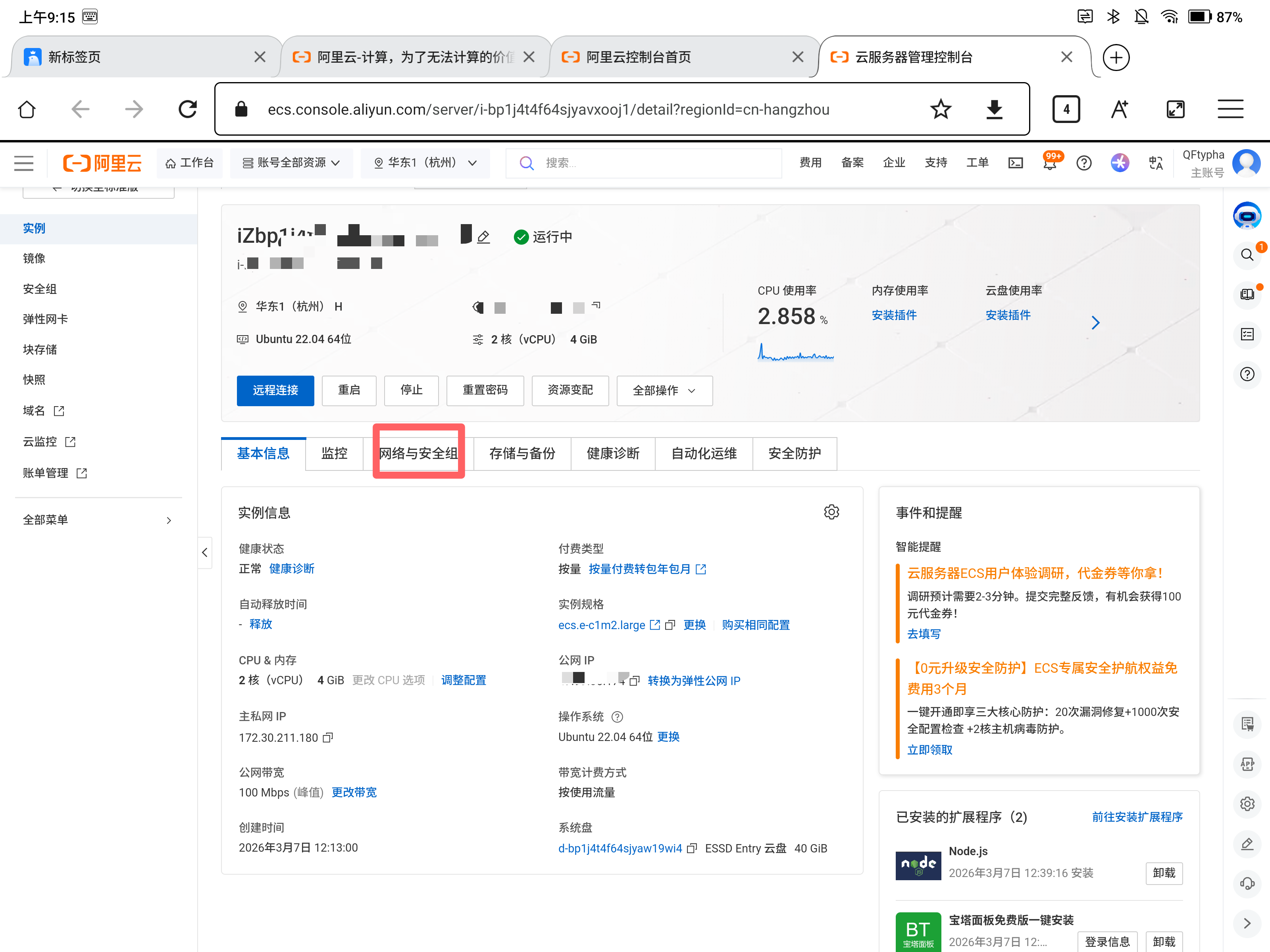This screenshot has height=952, width=1270.
Task: Edit the instance name with pencil icon
Action: [484, 236]
